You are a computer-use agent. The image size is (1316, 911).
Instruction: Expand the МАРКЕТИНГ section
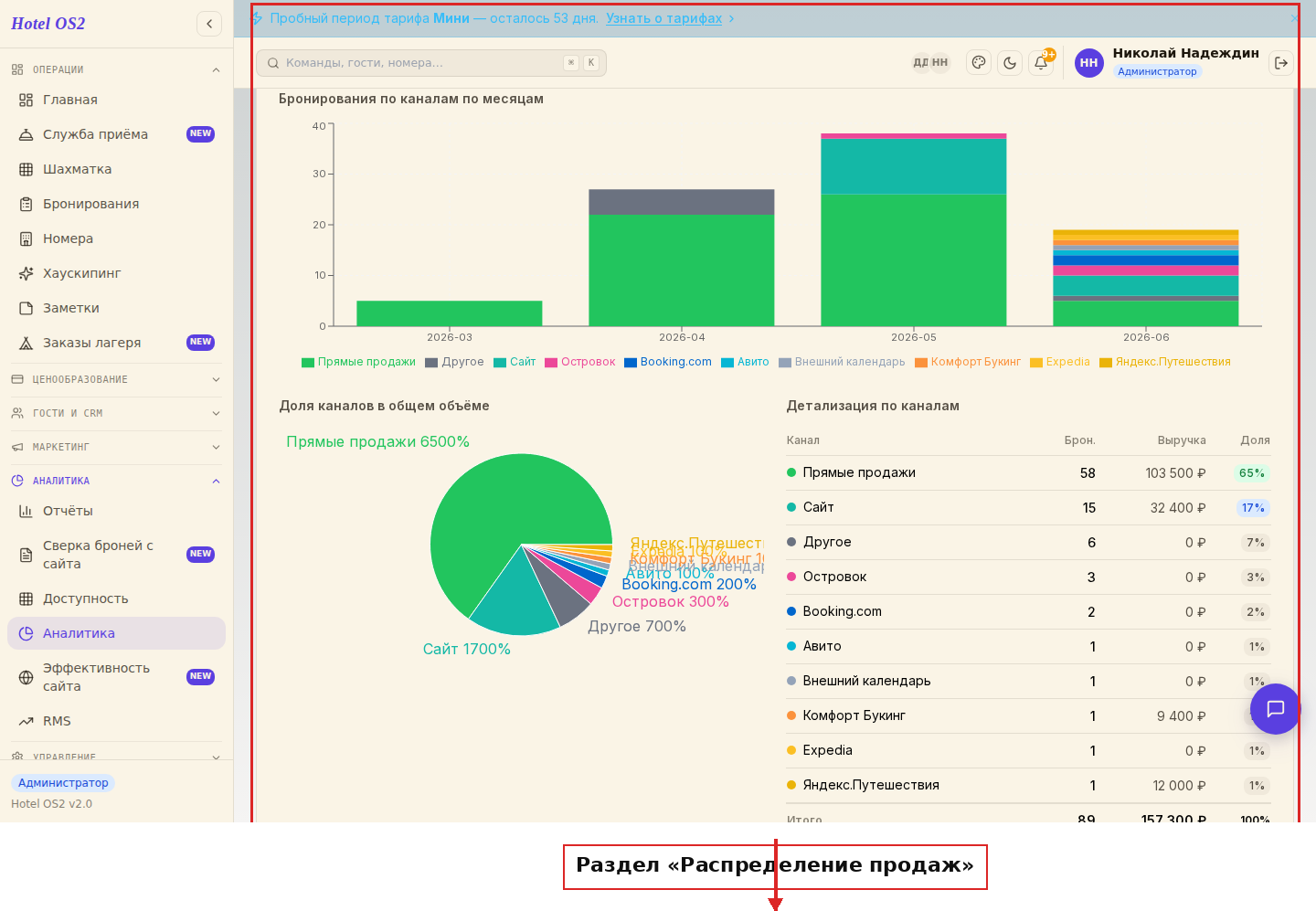[x=116, y=447]
